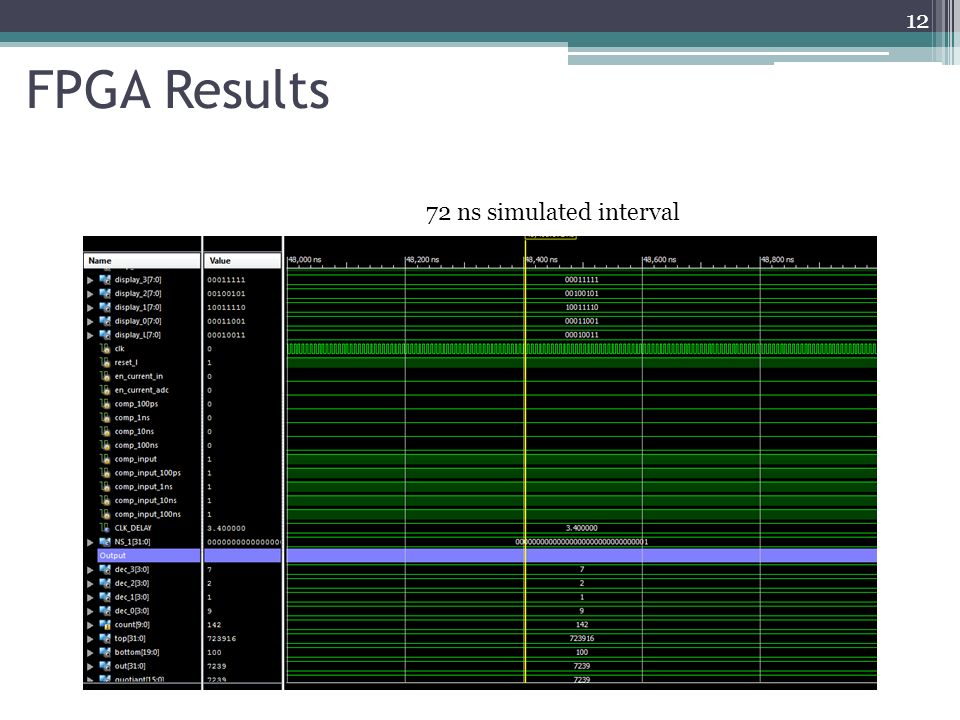This screenshot has height=720, width=960.
Task: Click the Name column header
Action: (142, 261)
